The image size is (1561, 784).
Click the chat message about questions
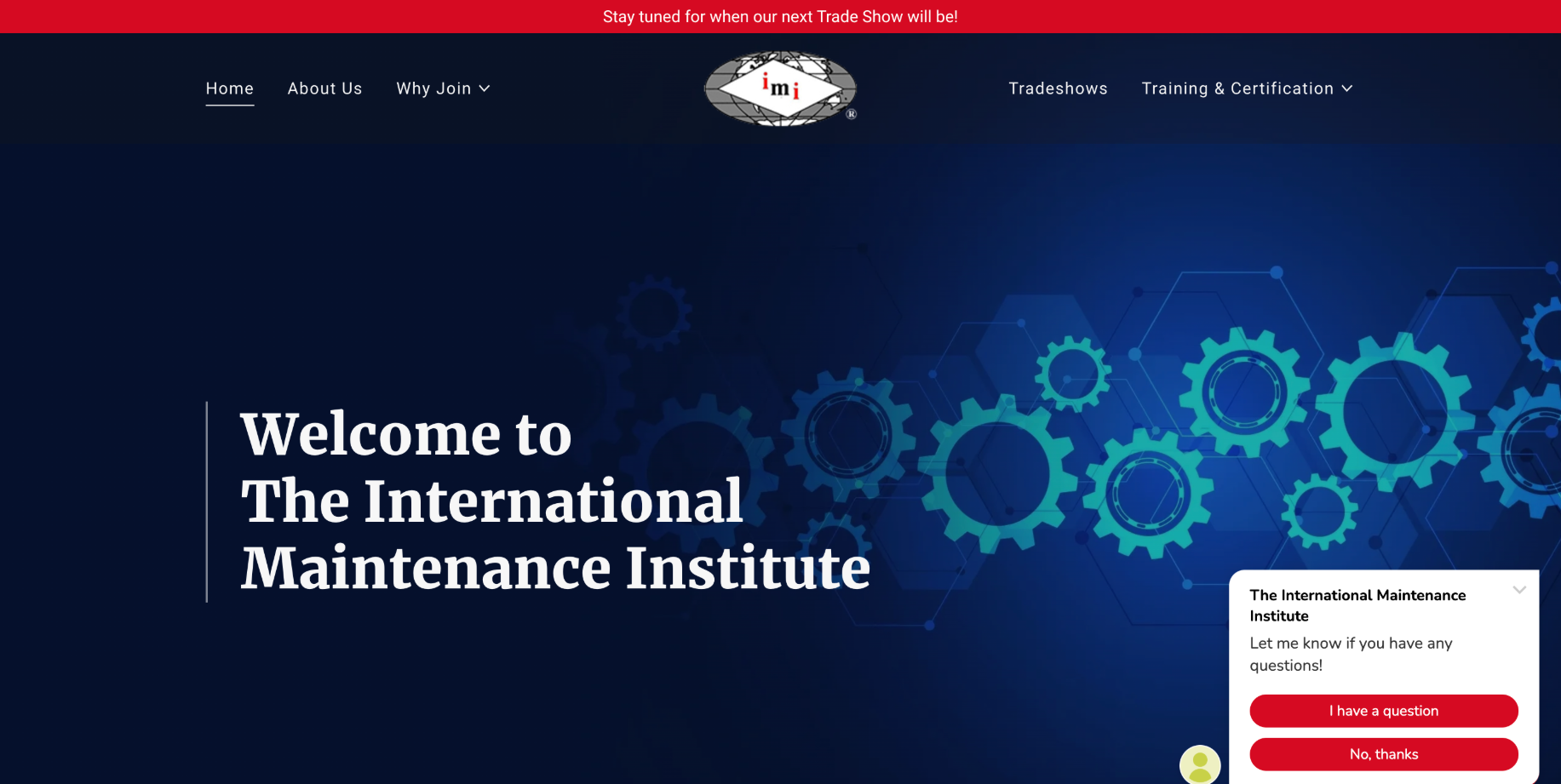(1351, 654)
